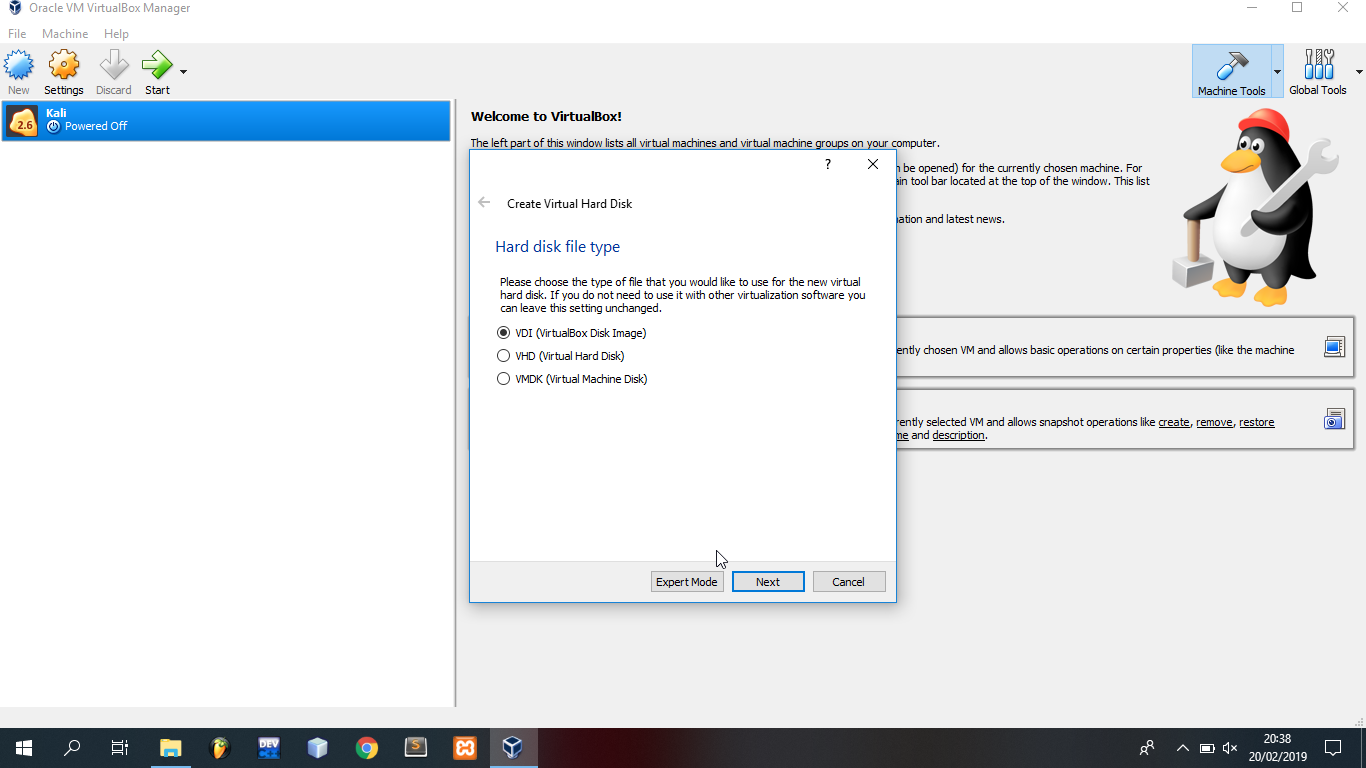Image resolution: width=1366 pixels, height=768 pixels.
Task: Open FL Studio fruit icon on taskbar
Action: 220,748
